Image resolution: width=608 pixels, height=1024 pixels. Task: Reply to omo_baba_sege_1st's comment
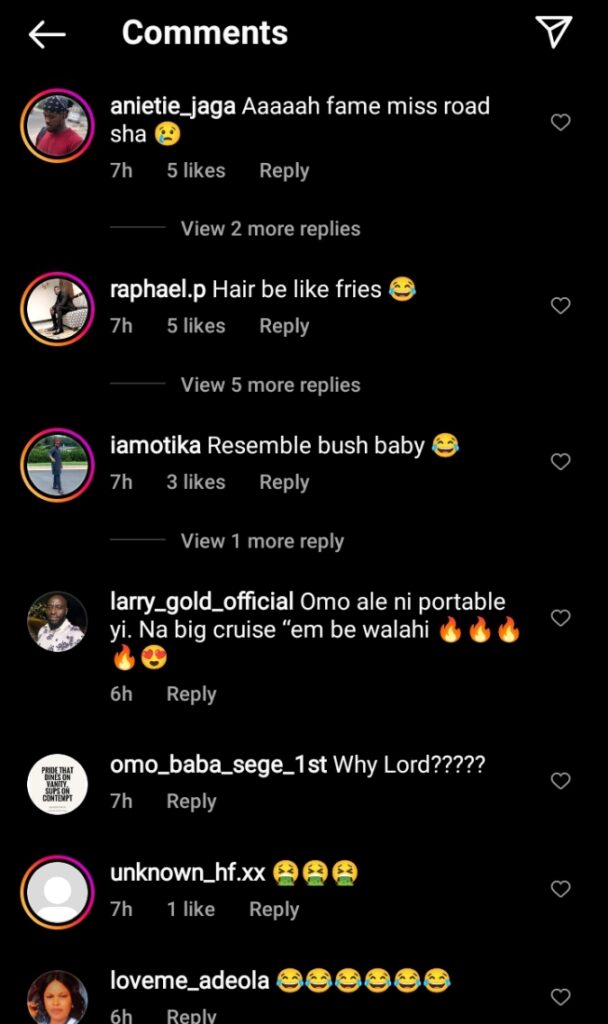pyautogui.click(x=191, y=801)
